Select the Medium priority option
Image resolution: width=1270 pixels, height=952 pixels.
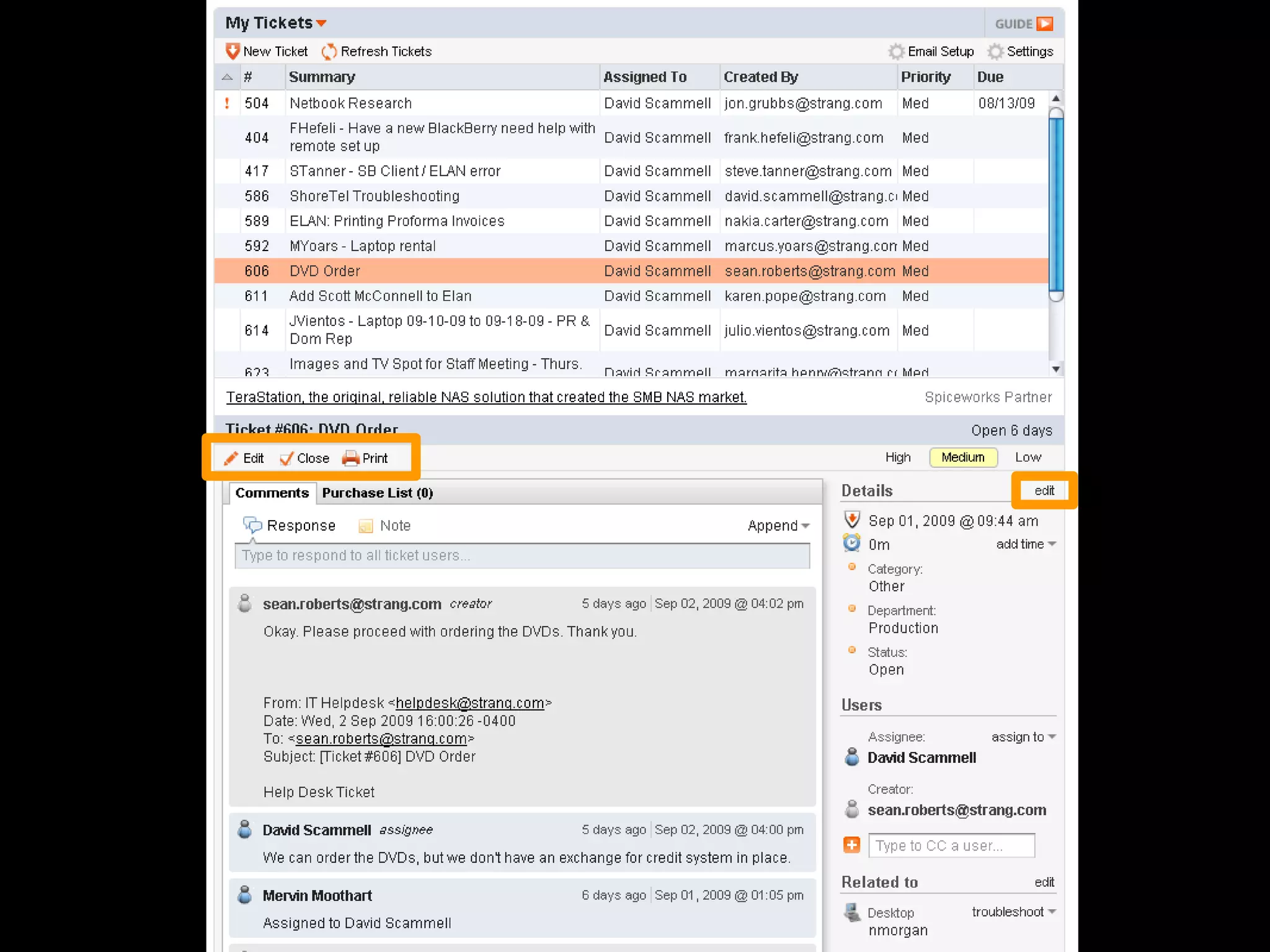click(962, 457)
